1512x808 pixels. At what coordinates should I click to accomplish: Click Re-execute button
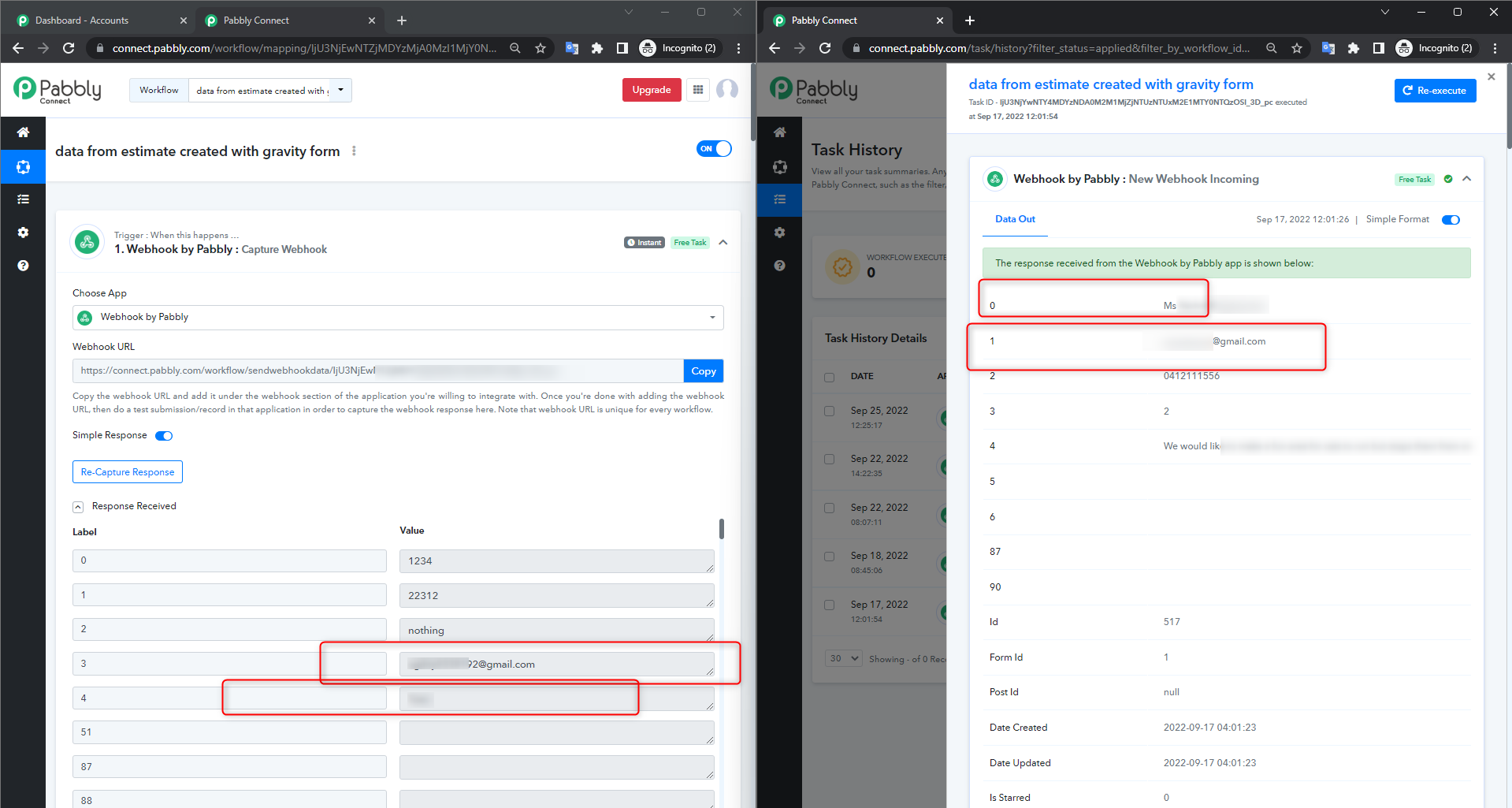tap(1435, 91)
